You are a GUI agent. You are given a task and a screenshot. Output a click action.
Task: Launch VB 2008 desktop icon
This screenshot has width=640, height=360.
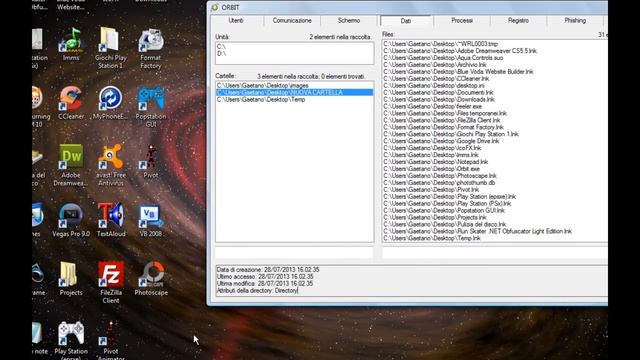(x=151, y=220)
